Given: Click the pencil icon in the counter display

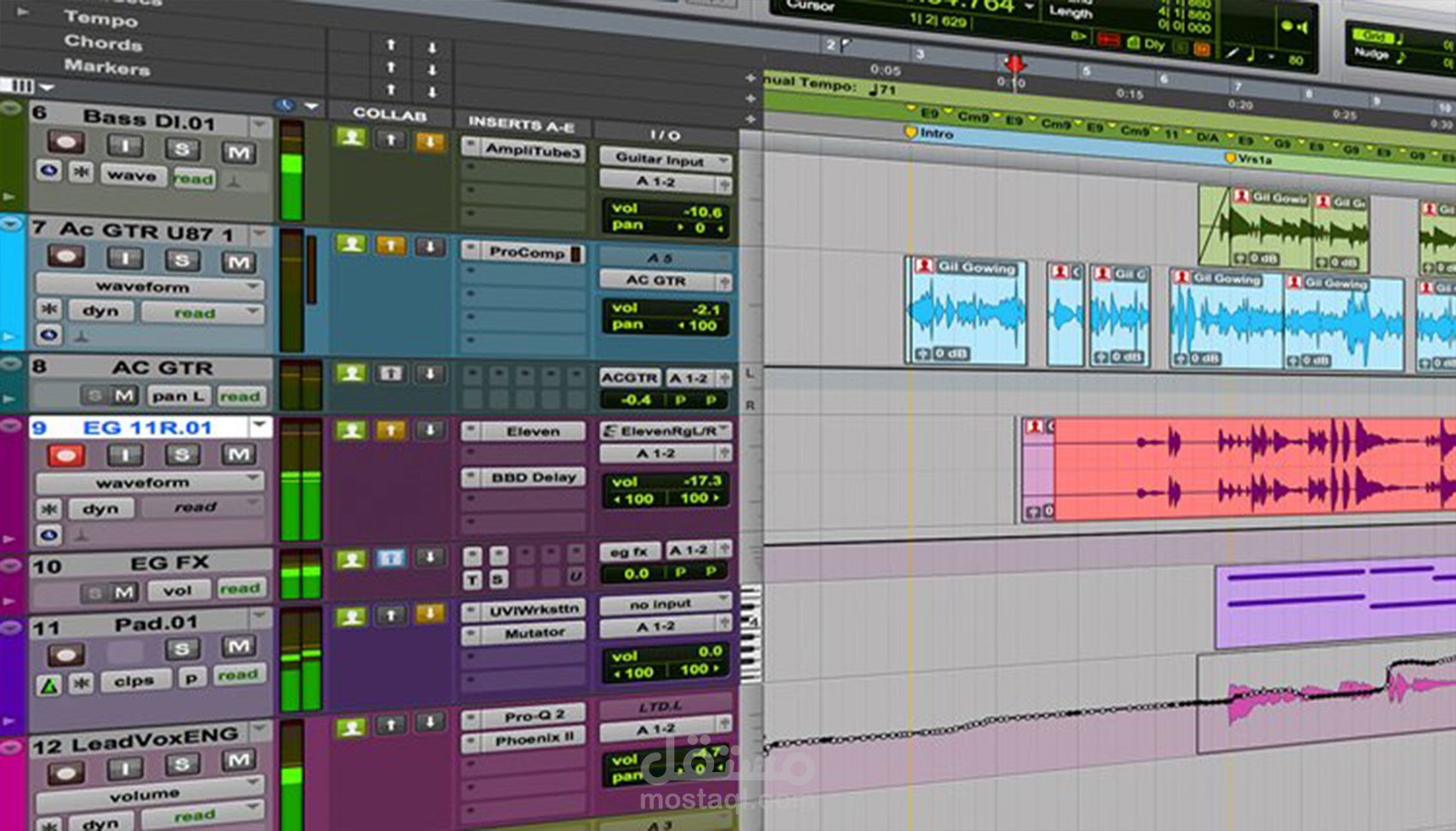Looking at the screenshot, I should (1232, 53).
